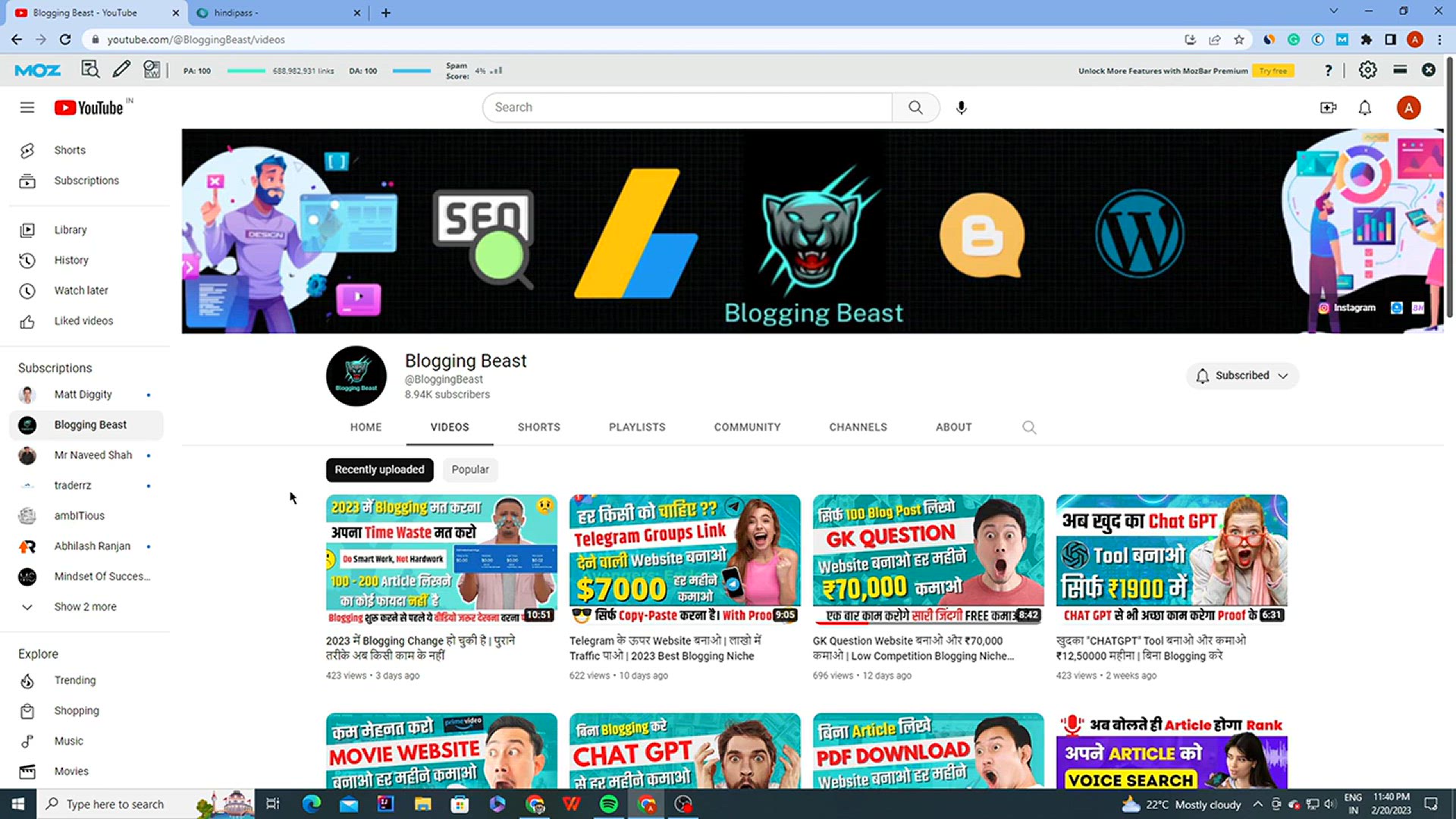The width and height of the screenshot is (1456, 819).
Task: Open the Create video camera icon
Action: pos(1328,108)
